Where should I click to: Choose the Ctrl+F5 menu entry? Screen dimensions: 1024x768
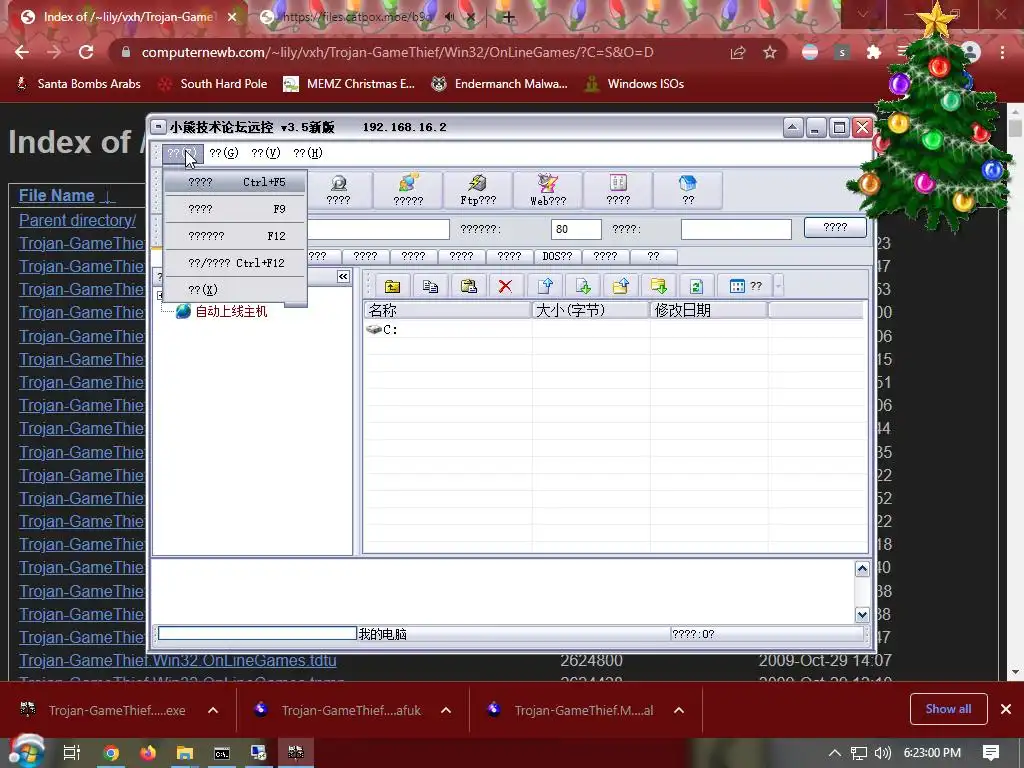coord(235,182)
